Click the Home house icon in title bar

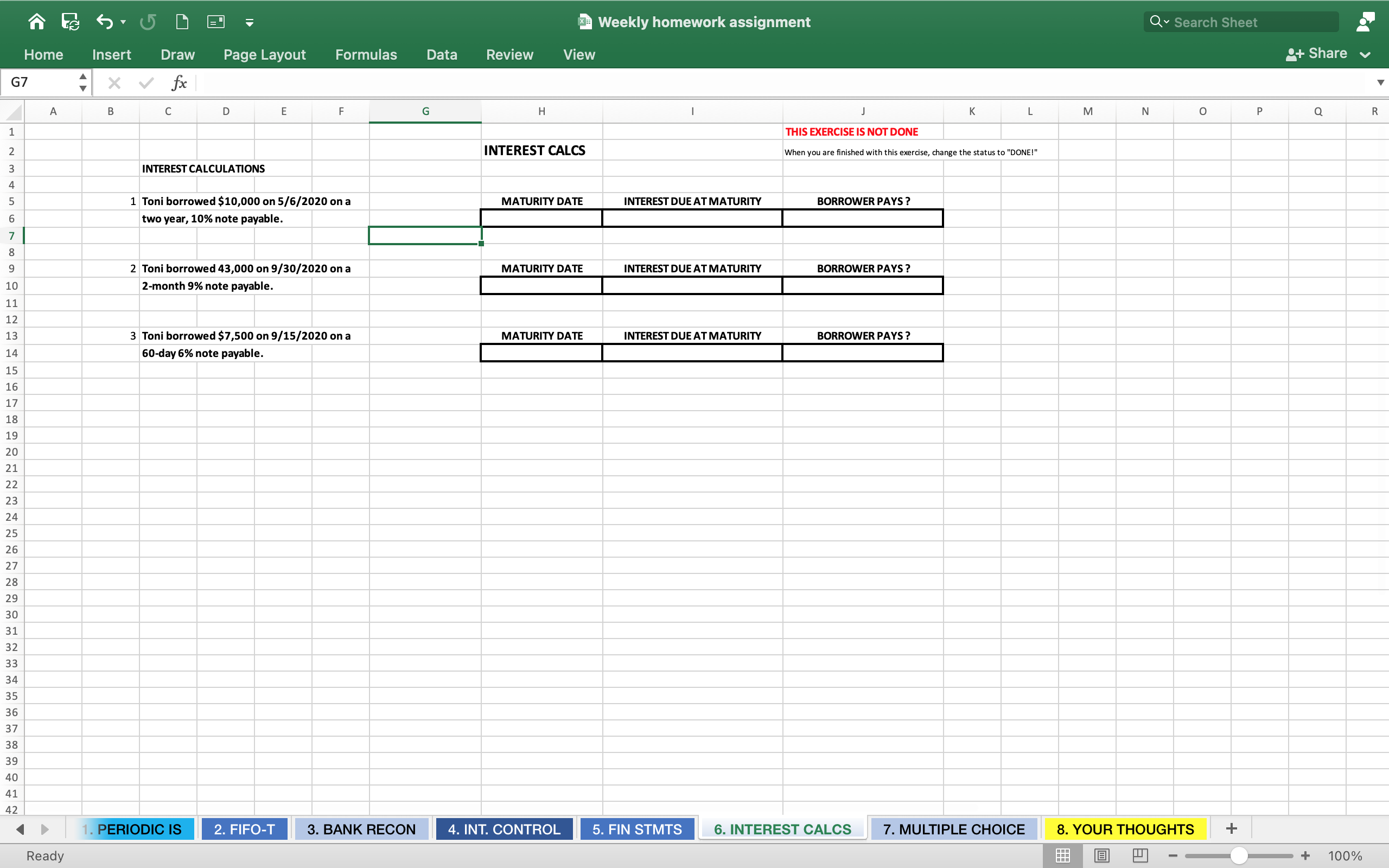[x=37, y=22]
